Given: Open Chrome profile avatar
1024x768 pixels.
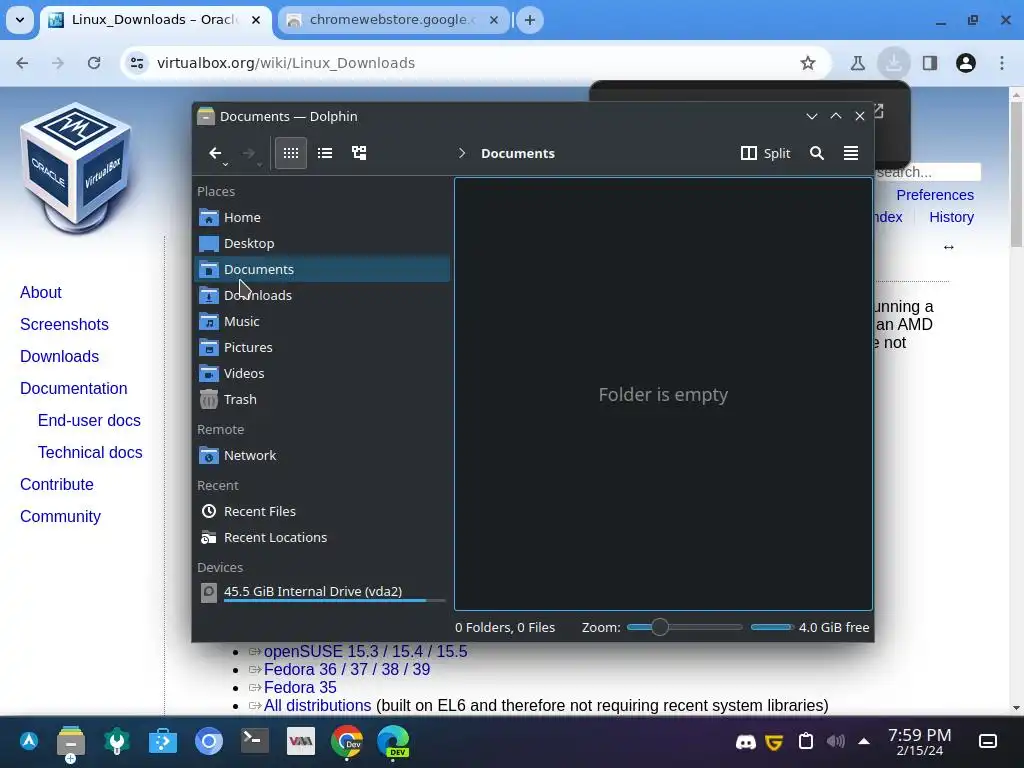Looking at the screenshot, I should click(966, 63).
